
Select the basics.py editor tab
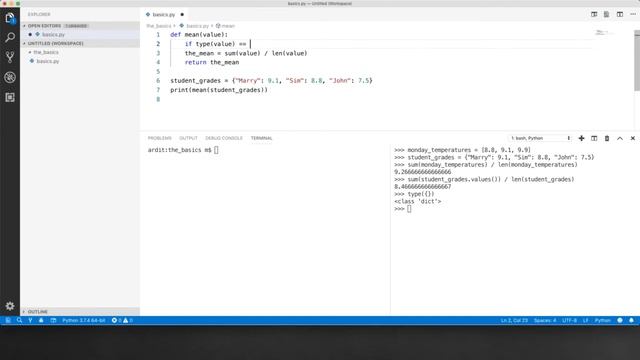164,15
